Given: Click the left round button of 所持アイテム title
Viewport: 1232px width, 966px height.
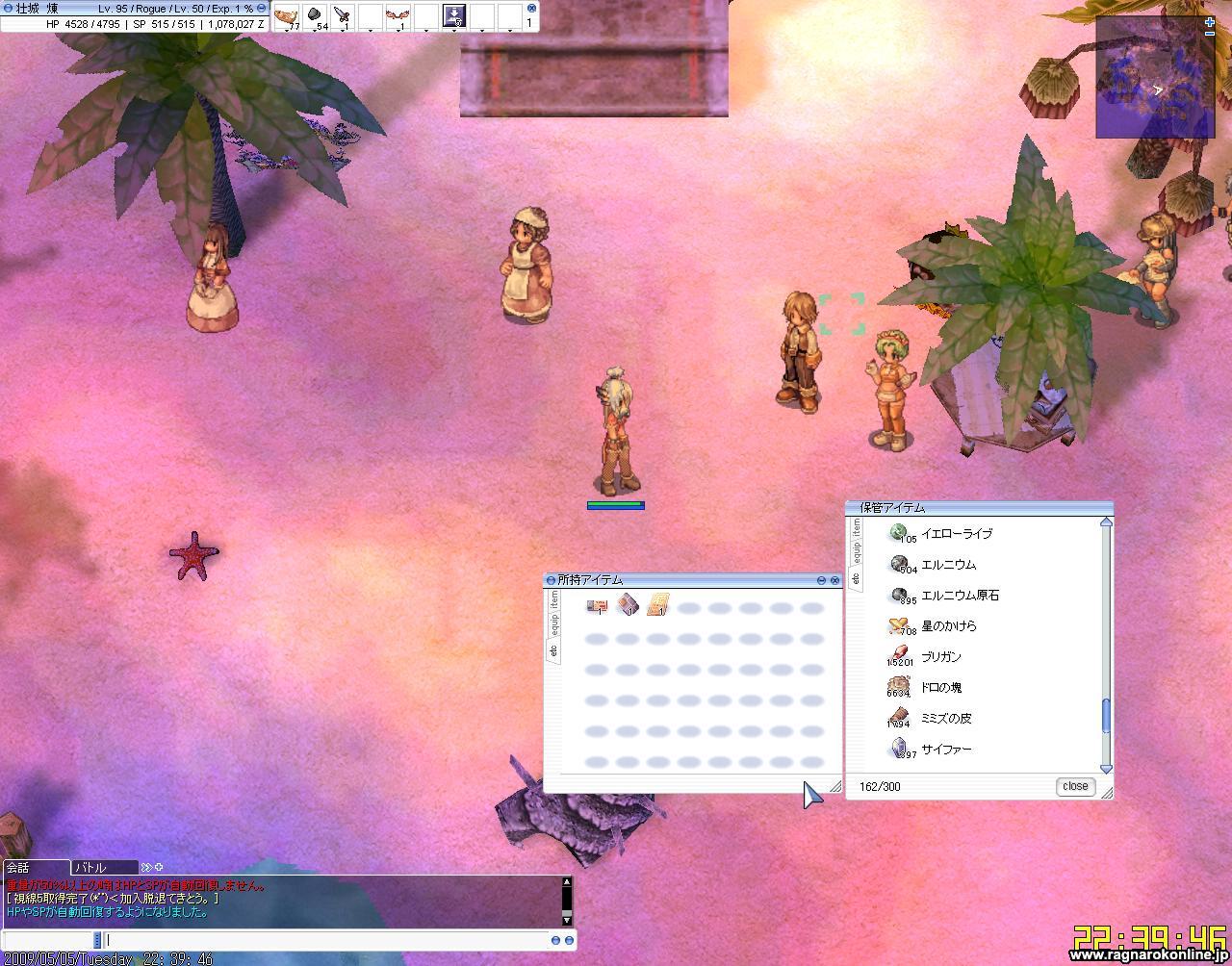Looking at the screenshot, I should 551,580.
